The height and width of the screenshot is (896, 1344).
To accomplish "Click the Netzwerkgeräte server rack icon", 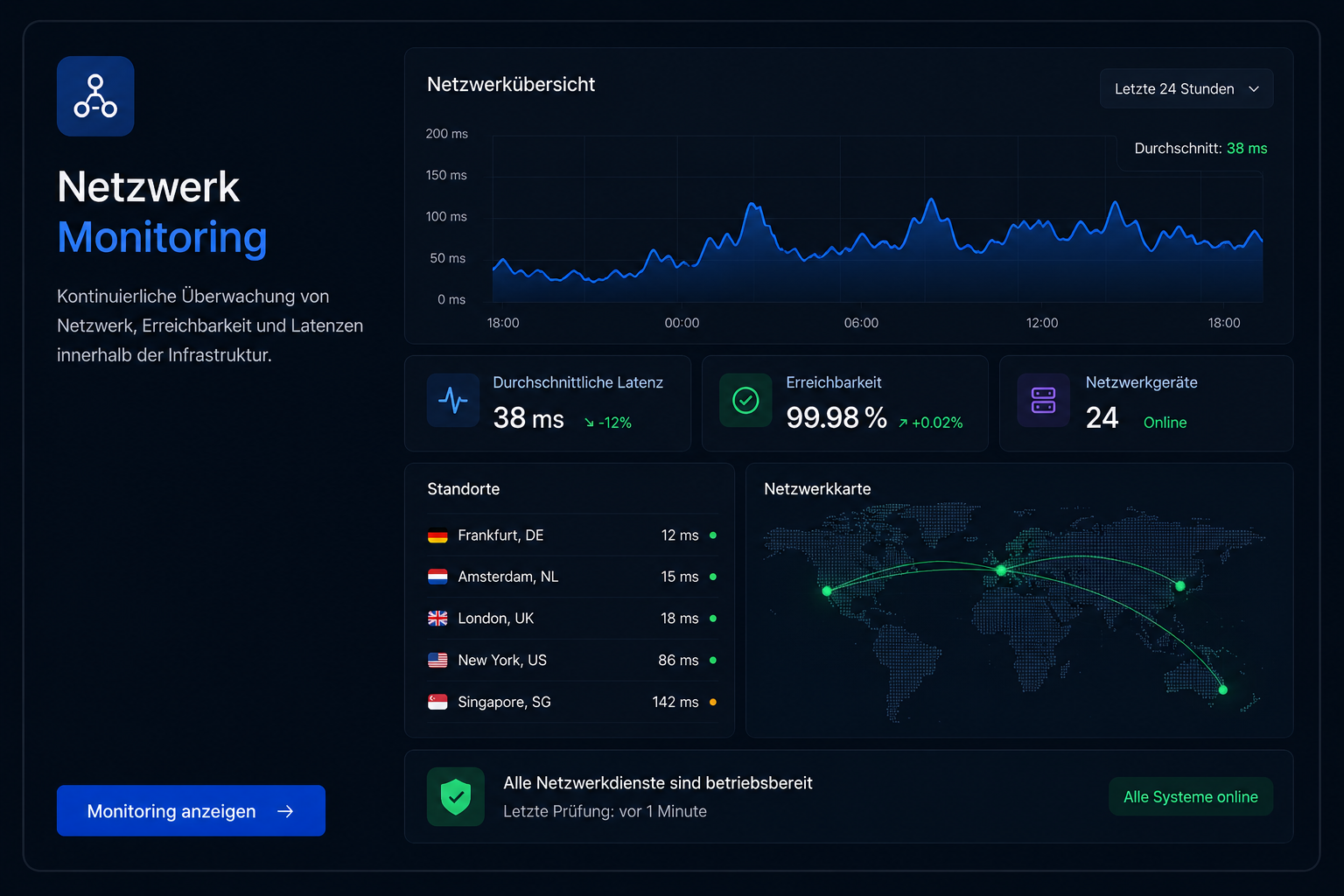I will tap(1044, 400).
